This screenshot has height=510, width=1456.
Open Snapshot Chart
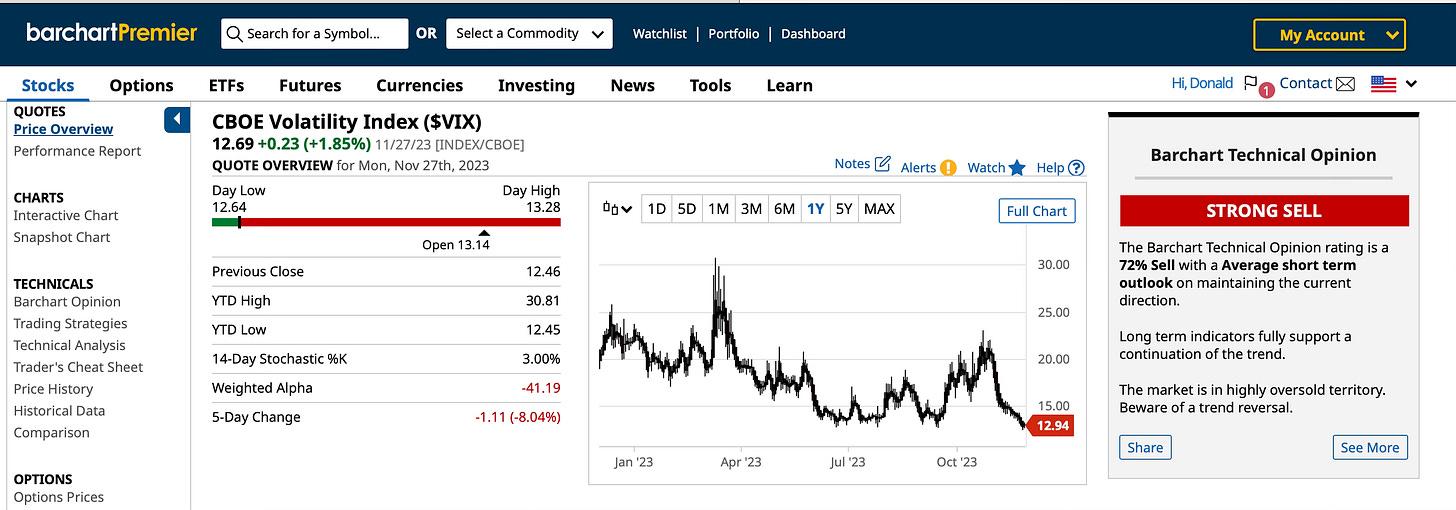pos(62,237)
